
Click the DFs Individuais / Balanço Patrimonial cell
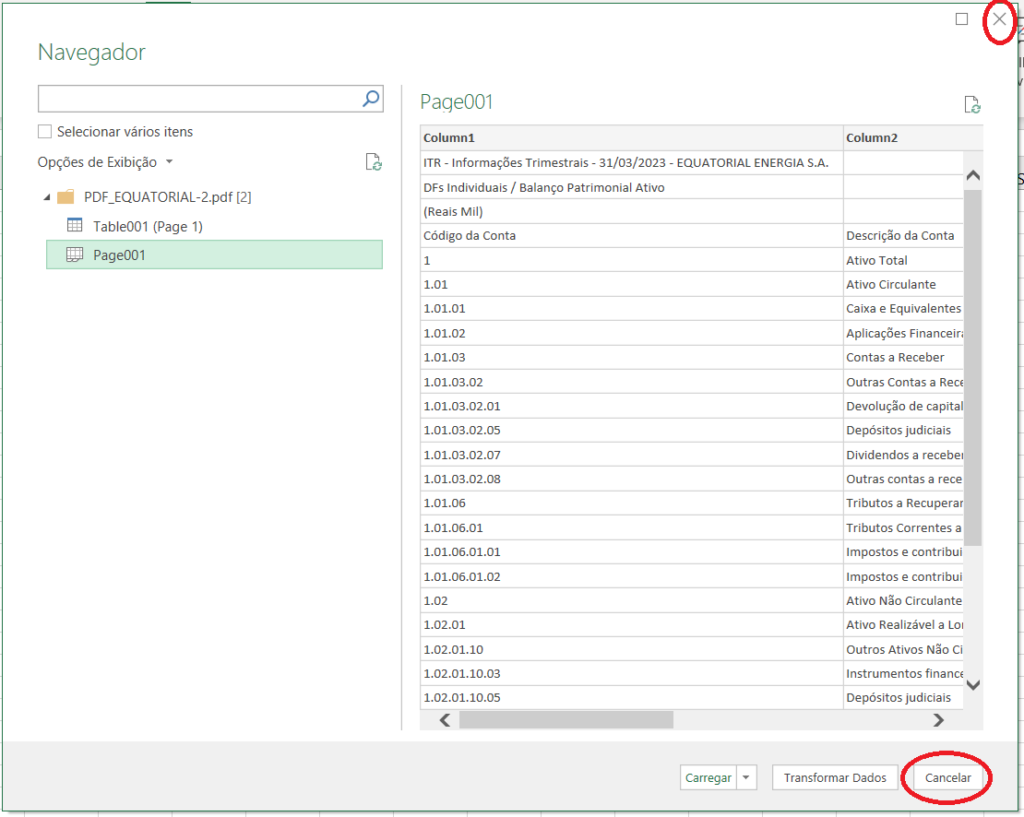[632, 187]
